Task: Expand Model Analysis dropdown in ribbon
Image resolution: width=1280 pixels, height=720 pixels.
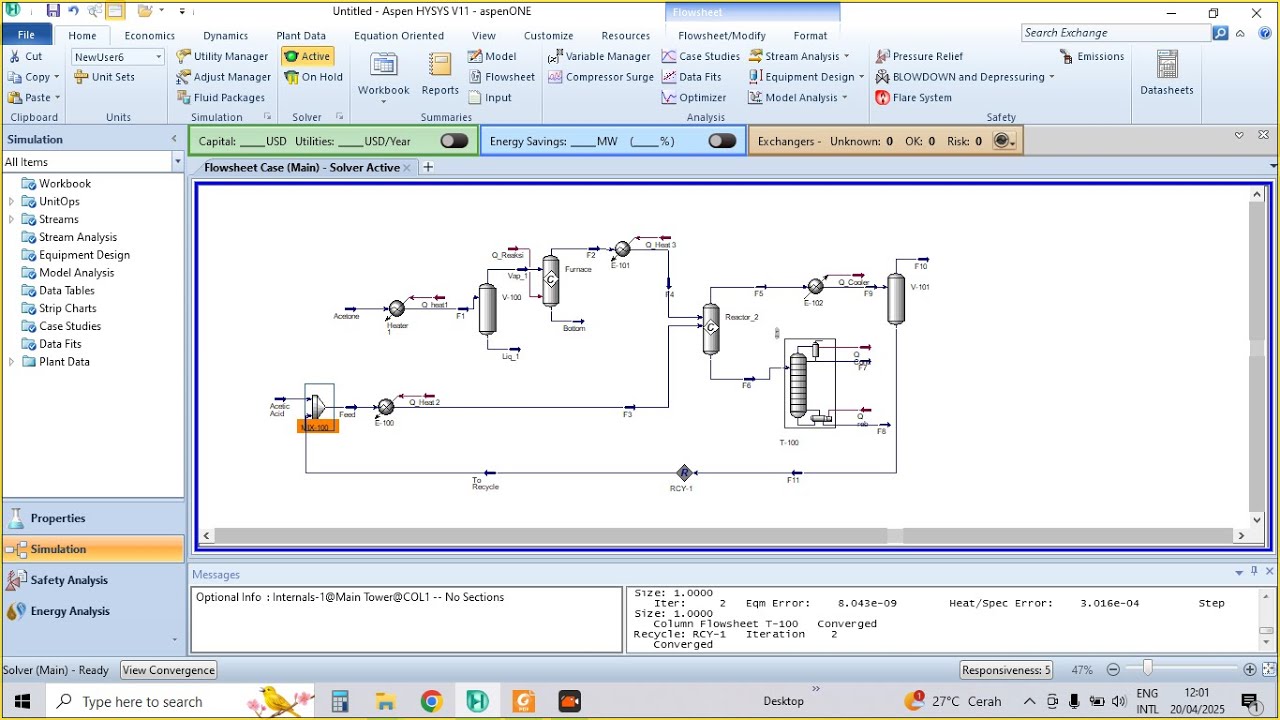Action: [x=844, y=98]
